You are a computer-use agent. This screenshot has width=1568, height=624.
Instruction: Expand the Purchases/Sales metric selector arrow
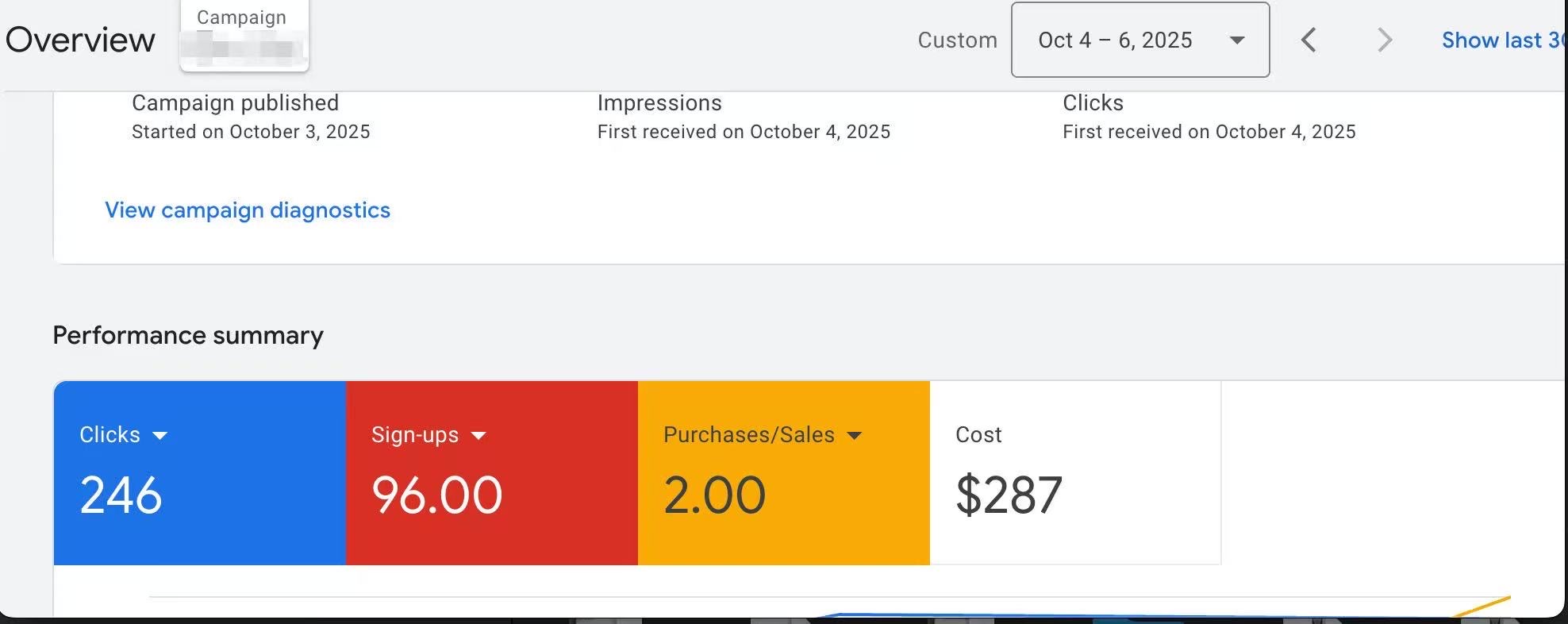(854, 436)
